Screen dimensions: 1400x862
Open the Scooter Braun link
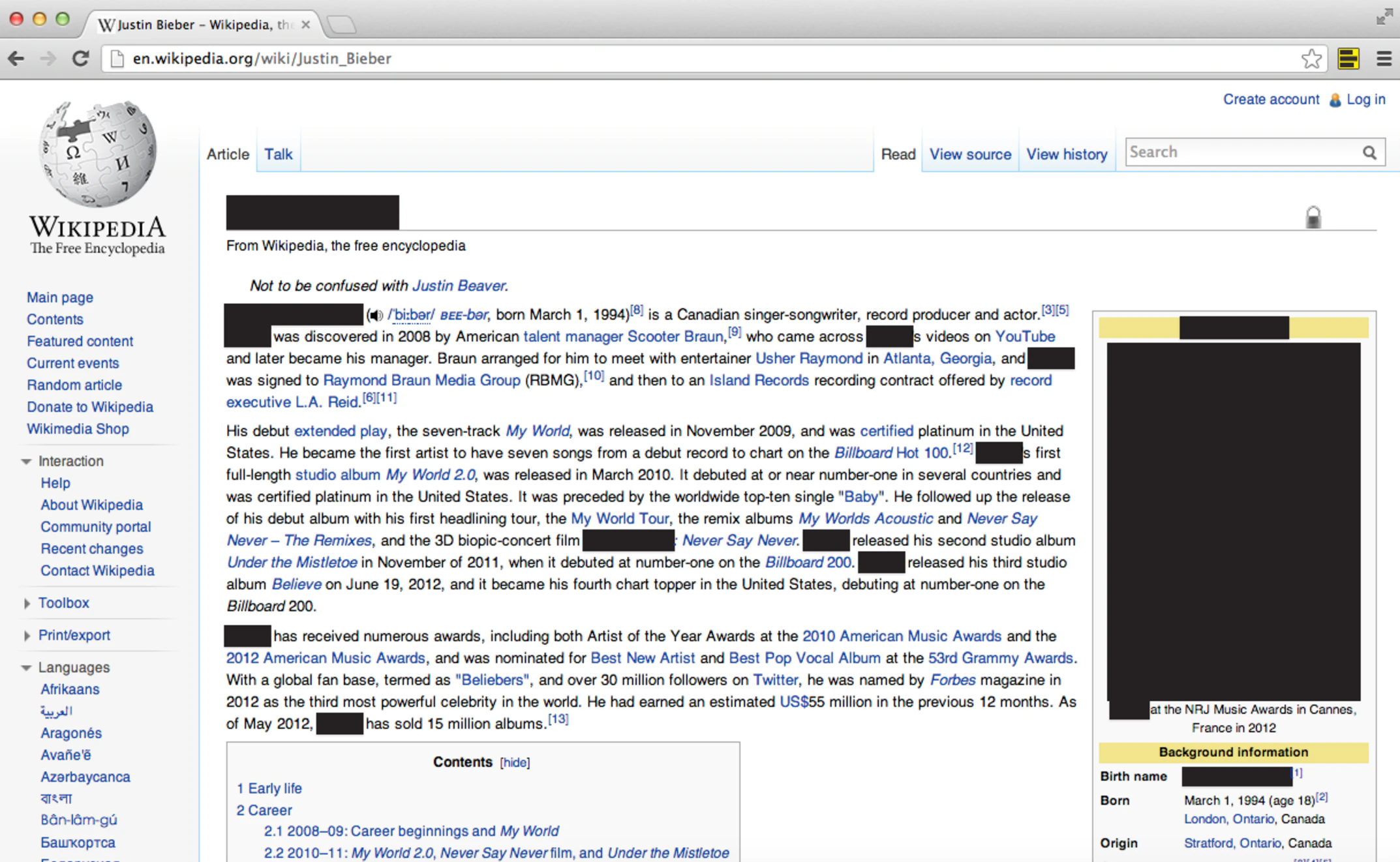pos(675,336)
